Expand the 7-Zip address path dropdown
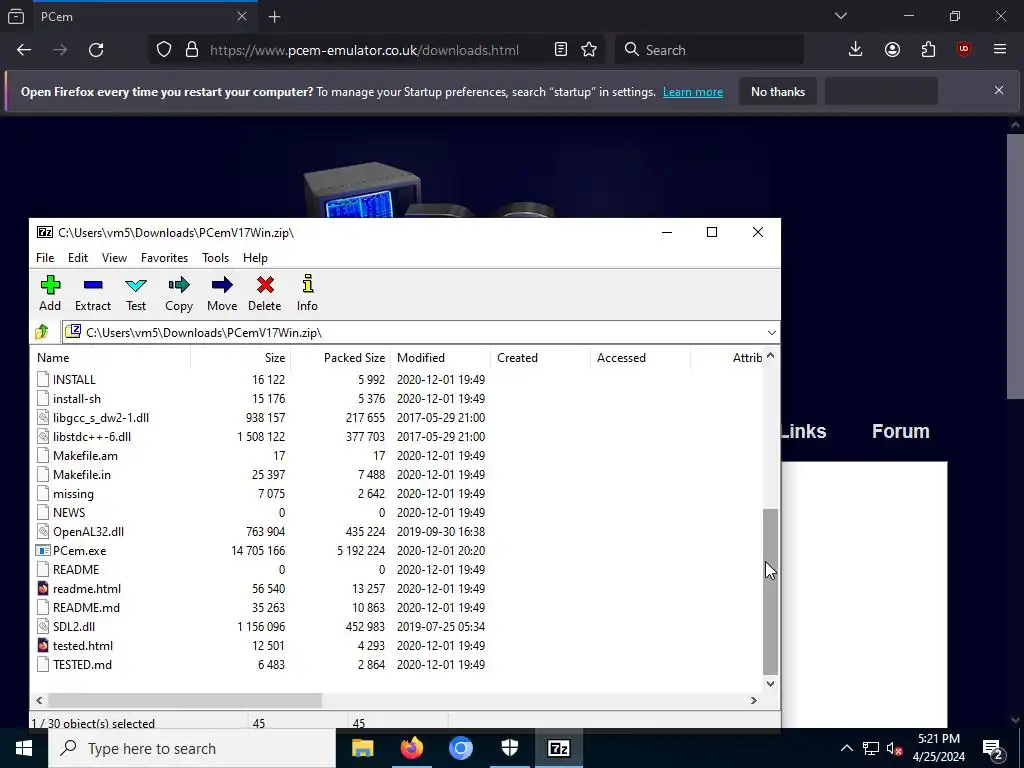Screen dimensions: 1024x768 coord(771,332)
